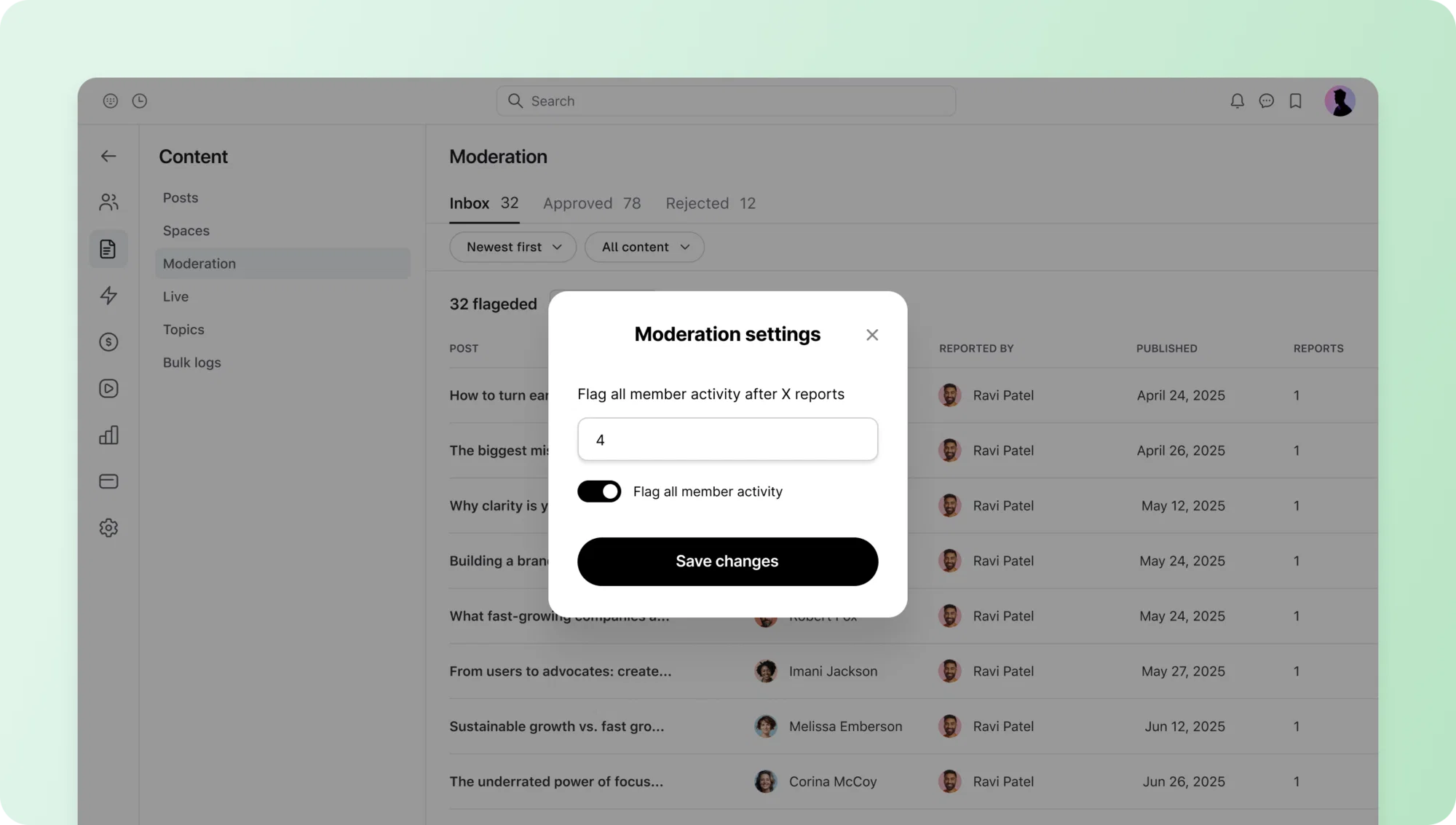Image resolution: width=1456 pixels, height=825 pixels.
Task: Open the dollar coin icon in sidebar
Action: (108, 342)
